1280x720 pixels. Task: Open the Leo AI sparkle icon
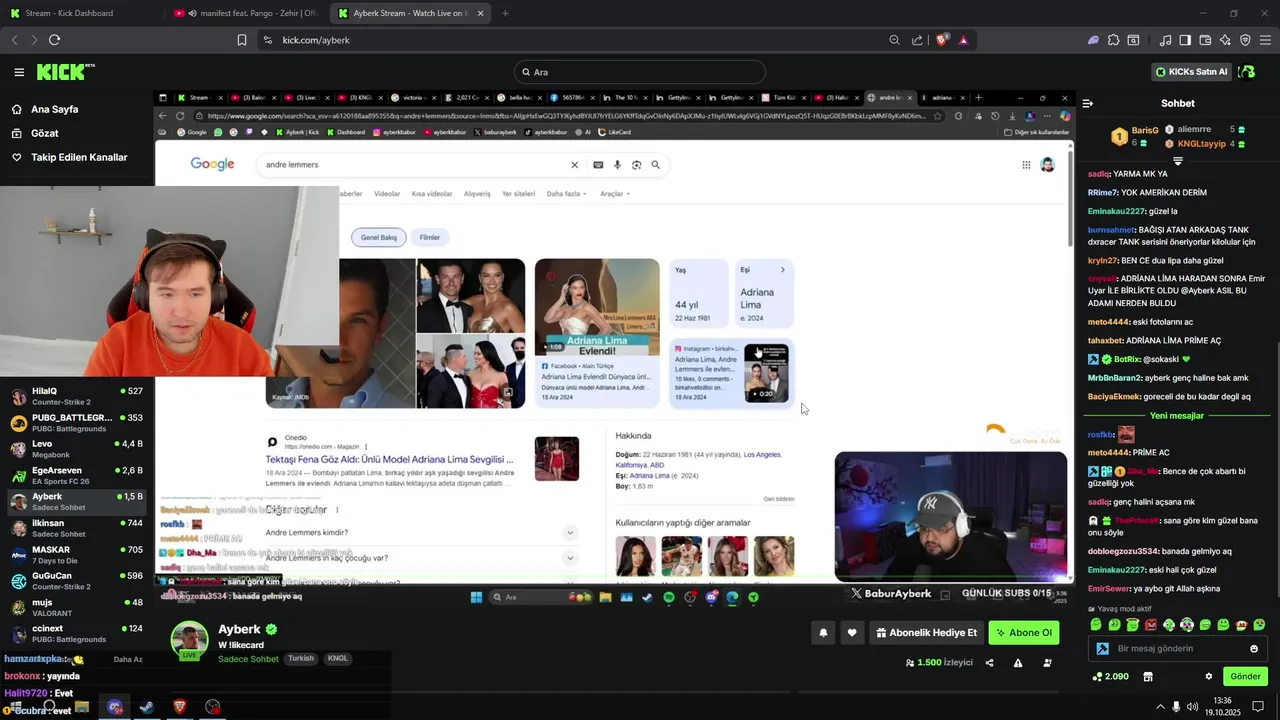point(1225,40)
